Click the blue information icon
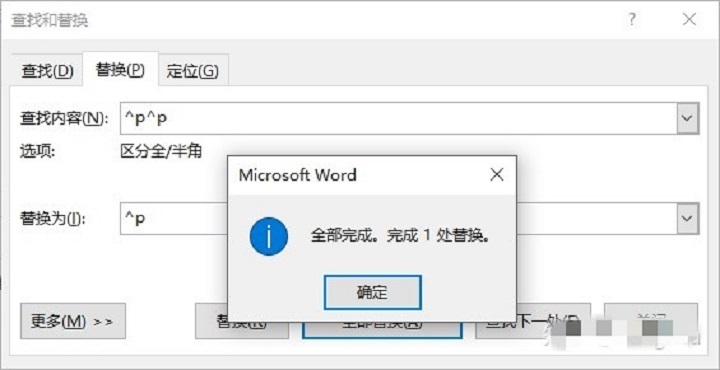Viewport: 720px width, 370px height. coord(269,236)
